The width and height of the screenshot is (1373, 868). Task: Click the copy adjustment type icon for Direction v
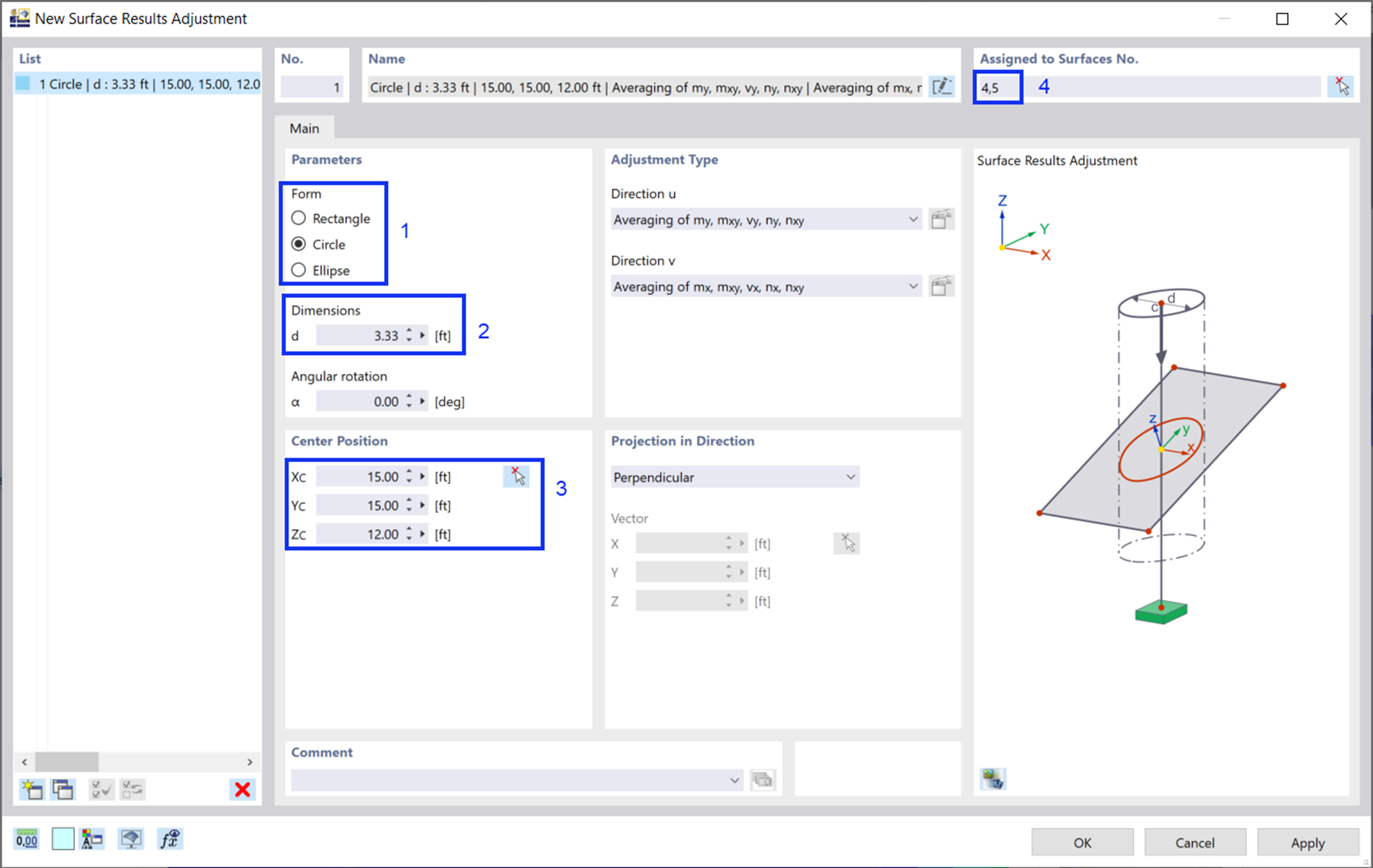coord(938,288)
